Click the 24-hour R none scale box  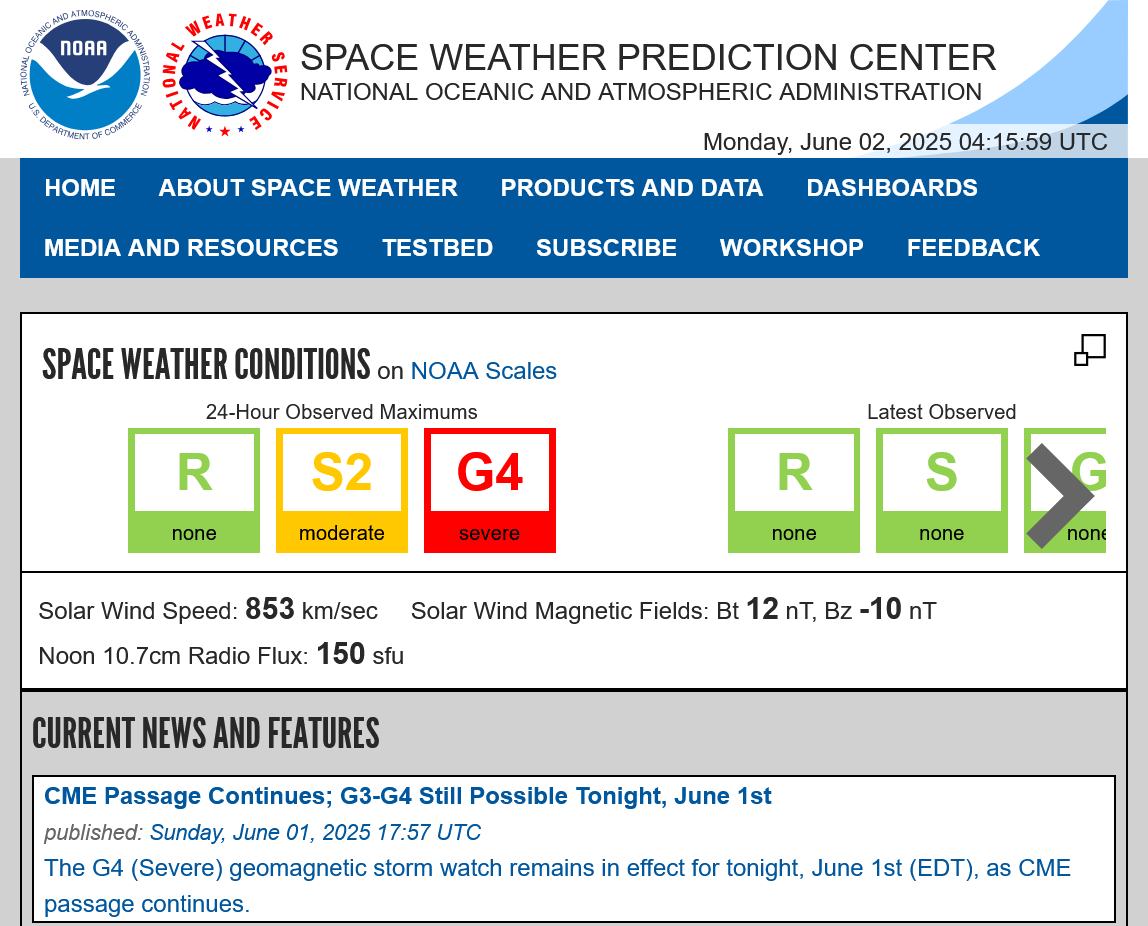194,490
